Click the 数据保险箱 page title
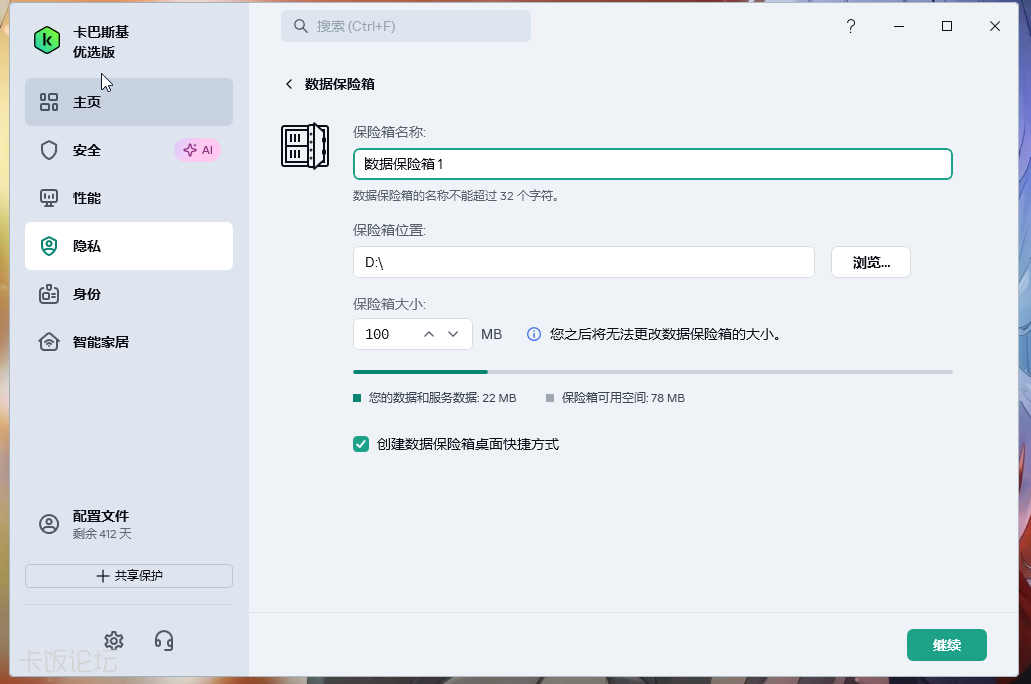The width and height of the screenshot is (1031, 684). coord(340,84)
